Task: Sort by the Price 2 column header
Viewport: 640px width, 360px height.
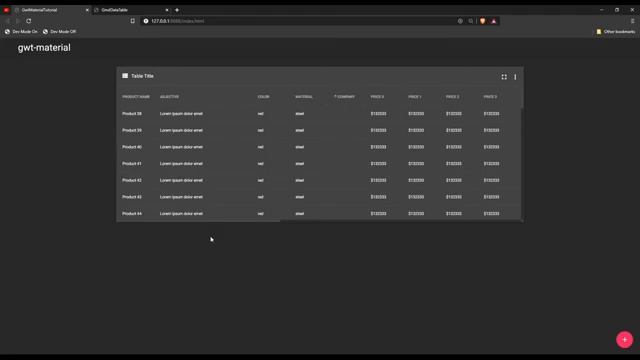Action: tap(453, 97)
